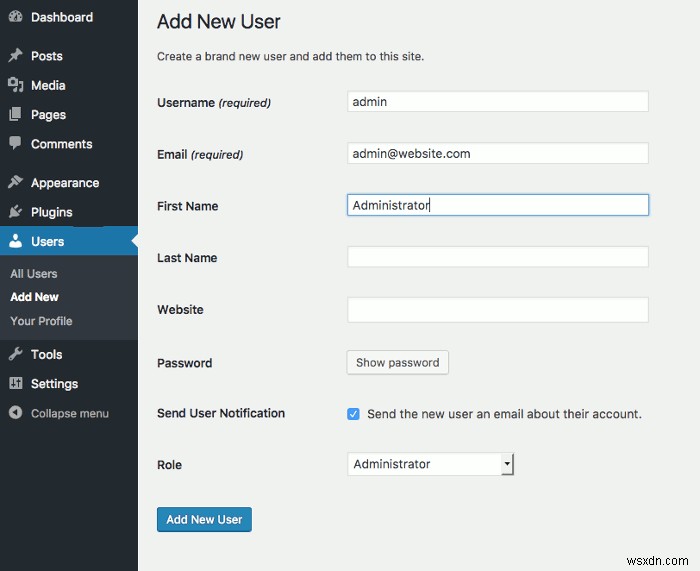Click the 'Add New User' page heading
This screenshot has width=700, height=571.
tap(219, 21)
